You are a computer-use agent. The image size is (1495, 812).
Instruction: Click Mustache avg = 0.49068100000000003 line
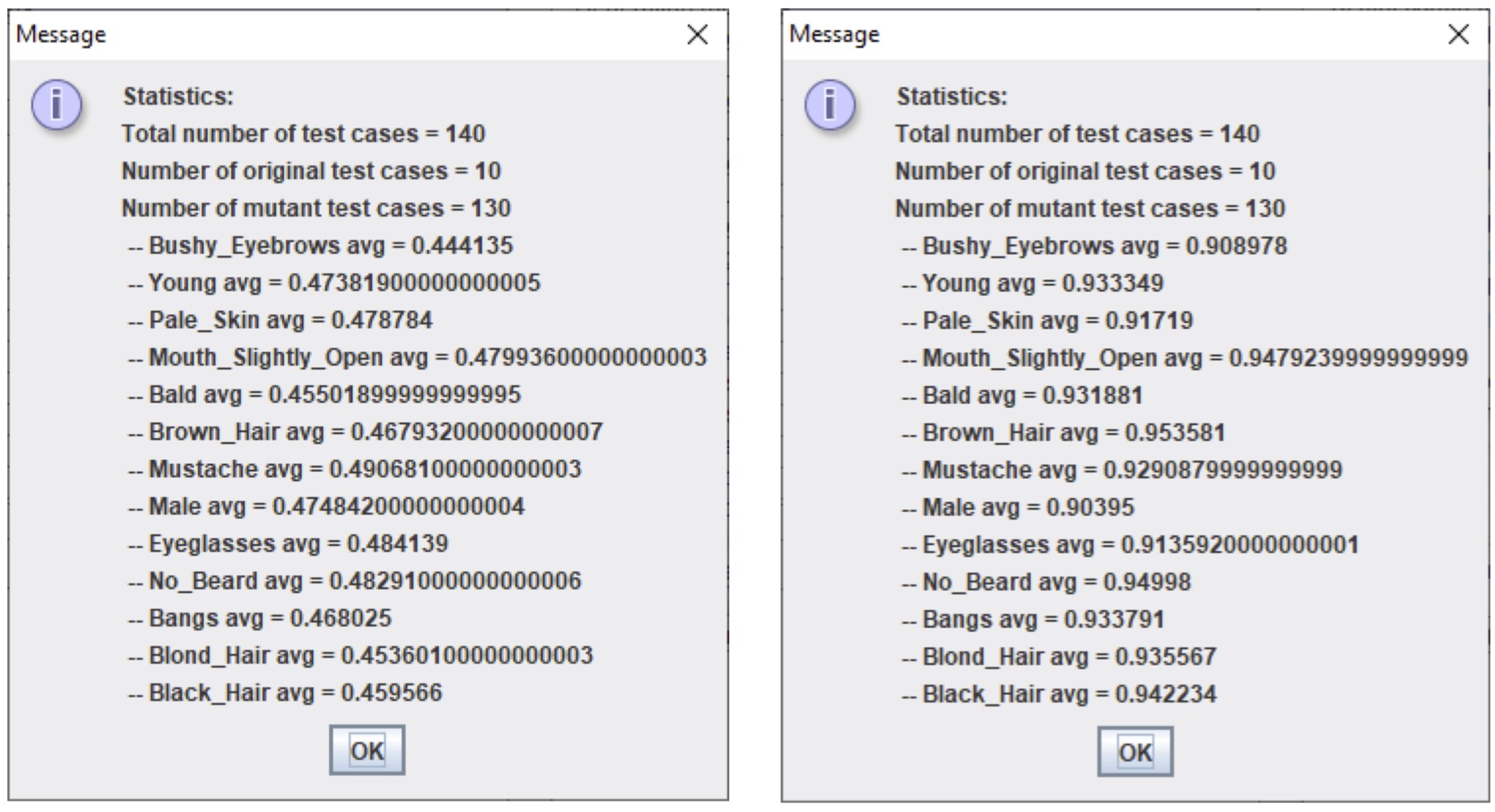click(354, 469)
